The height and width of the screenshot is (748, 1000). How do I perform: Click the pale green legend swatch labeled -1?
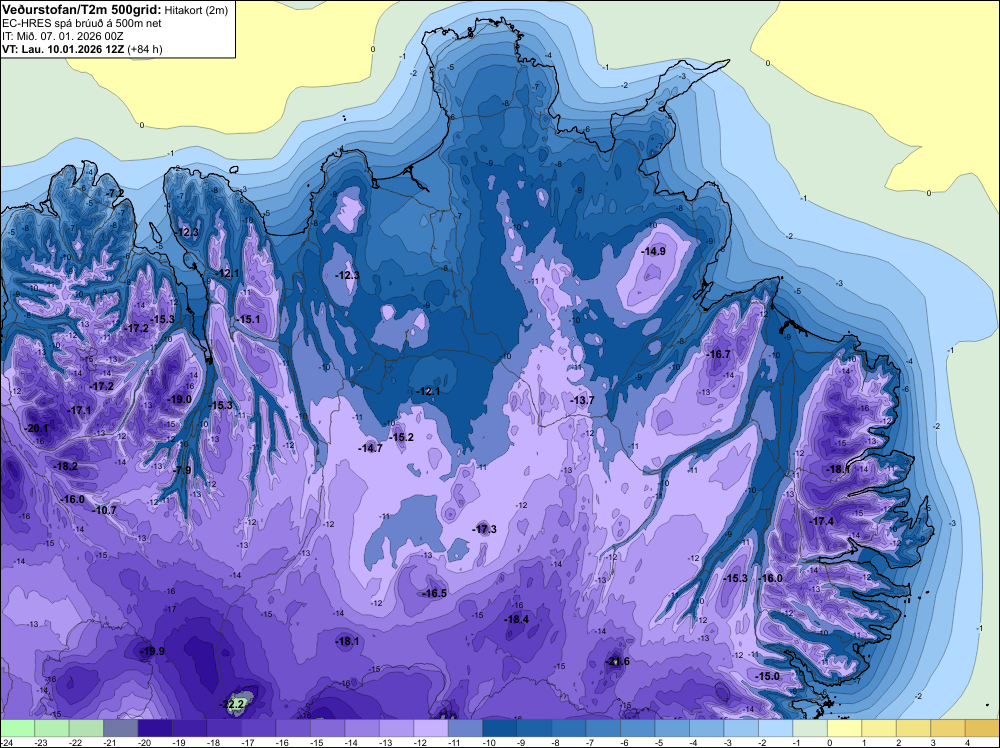(809, 728)
